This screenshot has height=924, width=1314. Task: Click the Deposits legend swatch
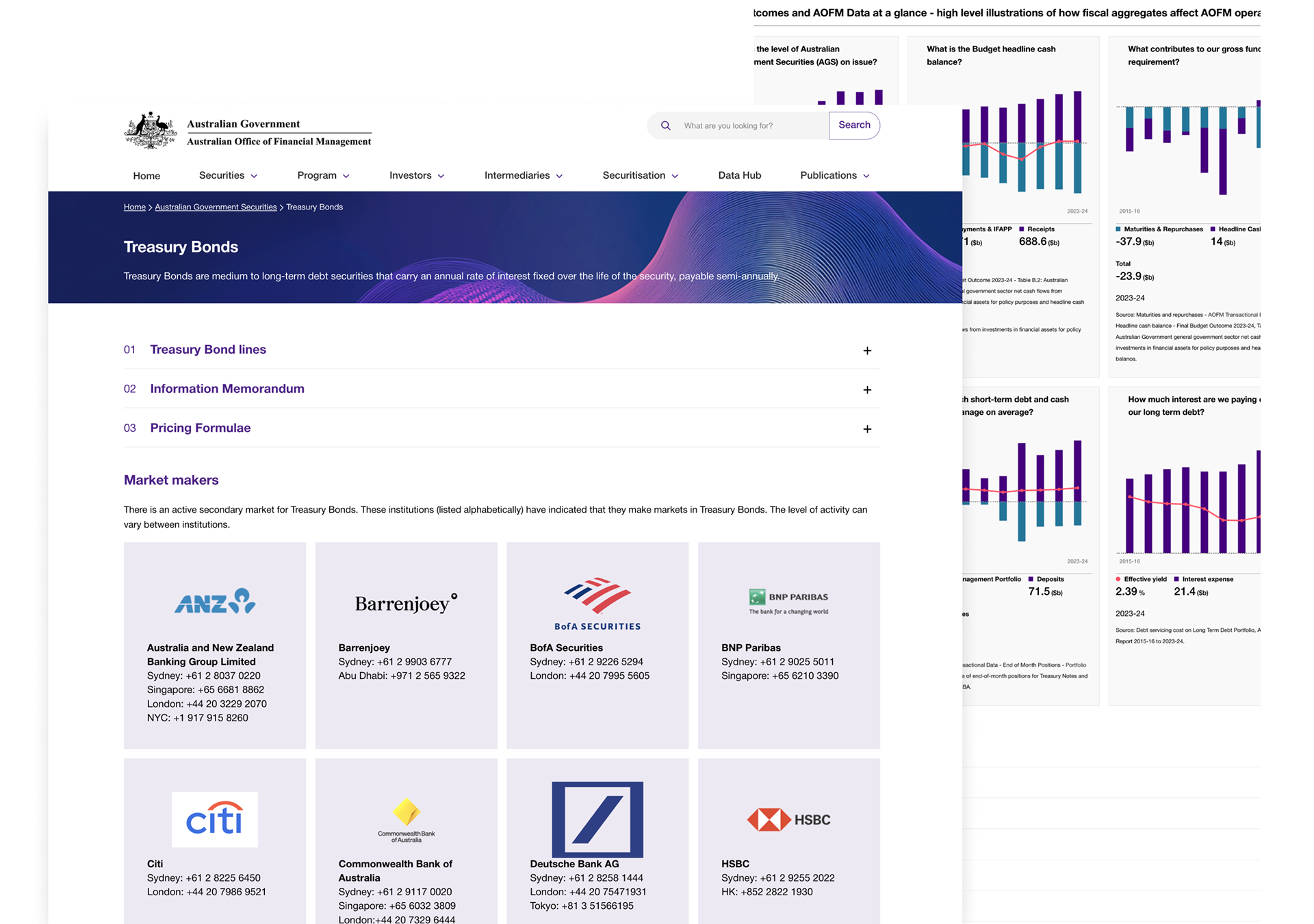point(1031,579)
